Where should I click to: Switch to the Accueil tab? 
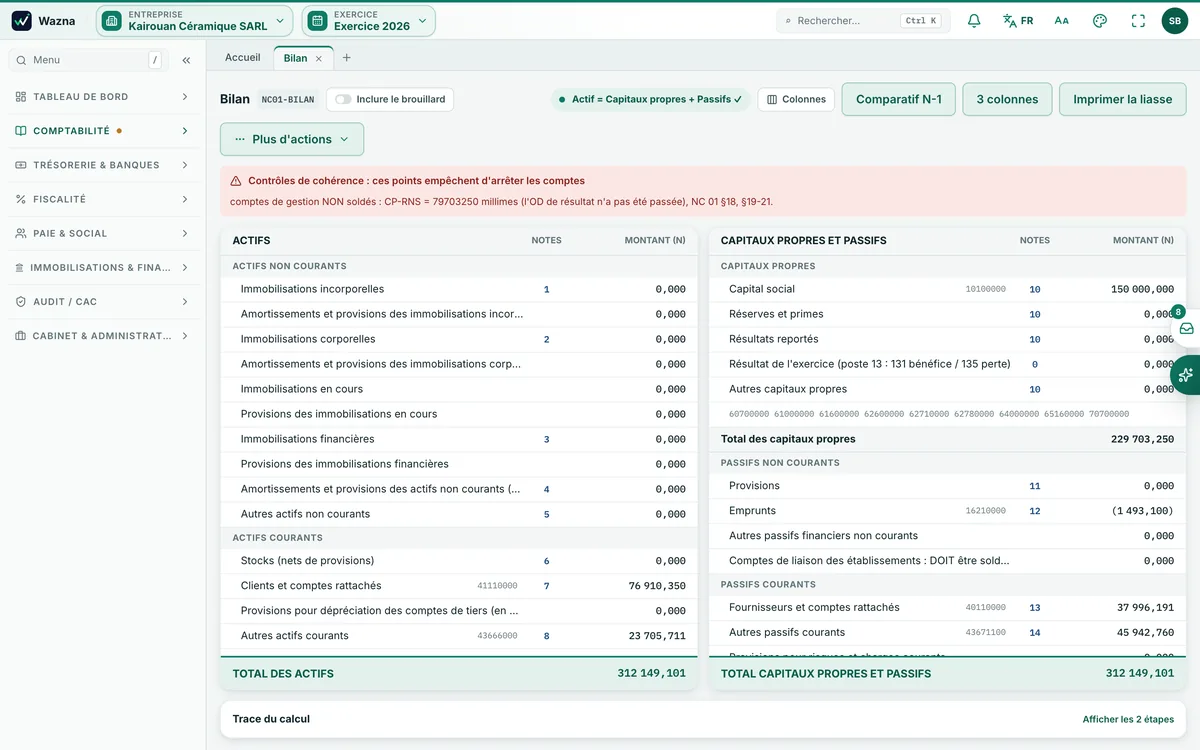coord(243,58)
